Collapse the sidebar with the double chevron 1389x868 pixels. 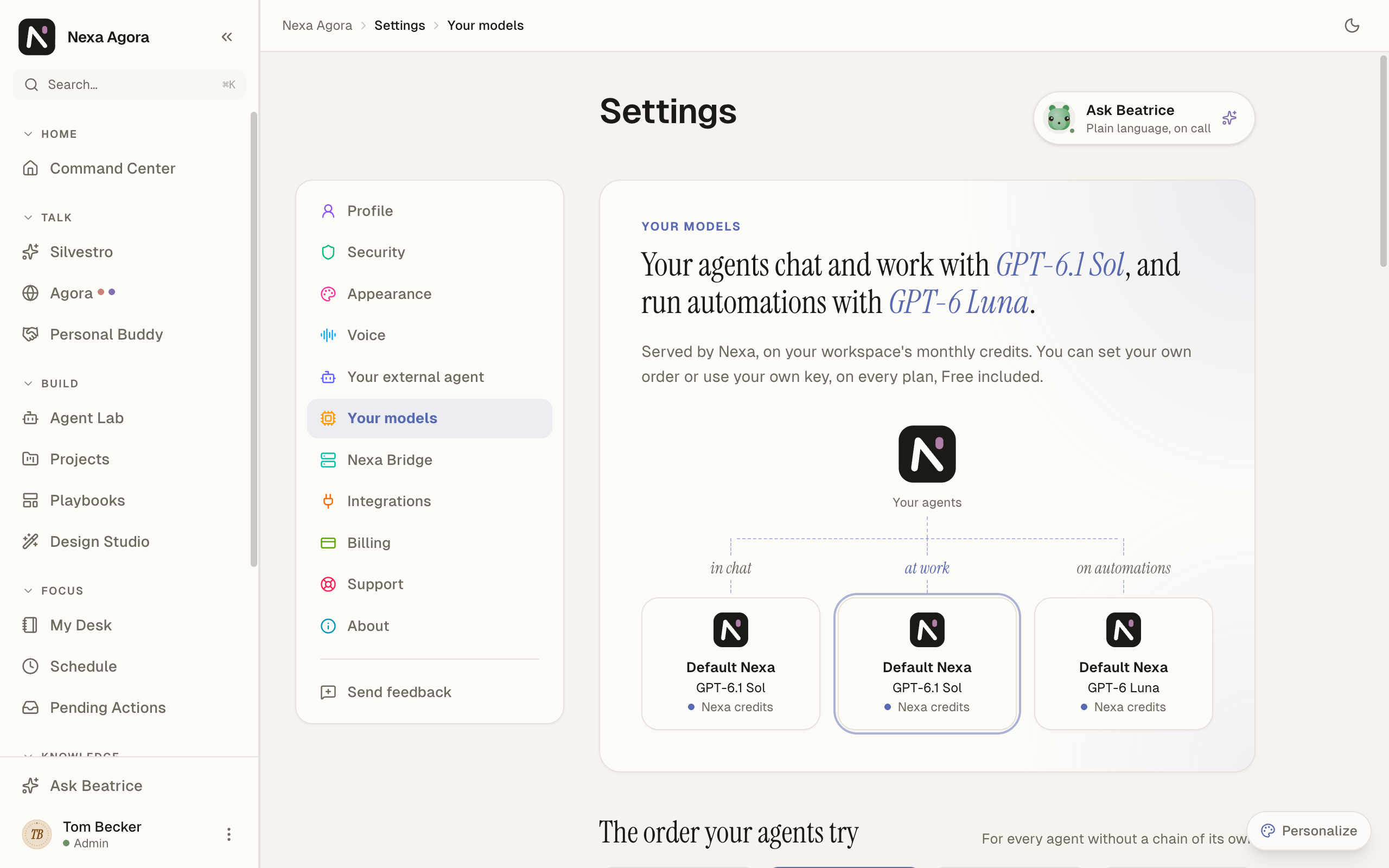pyautogui.click(x=227, y=37)
